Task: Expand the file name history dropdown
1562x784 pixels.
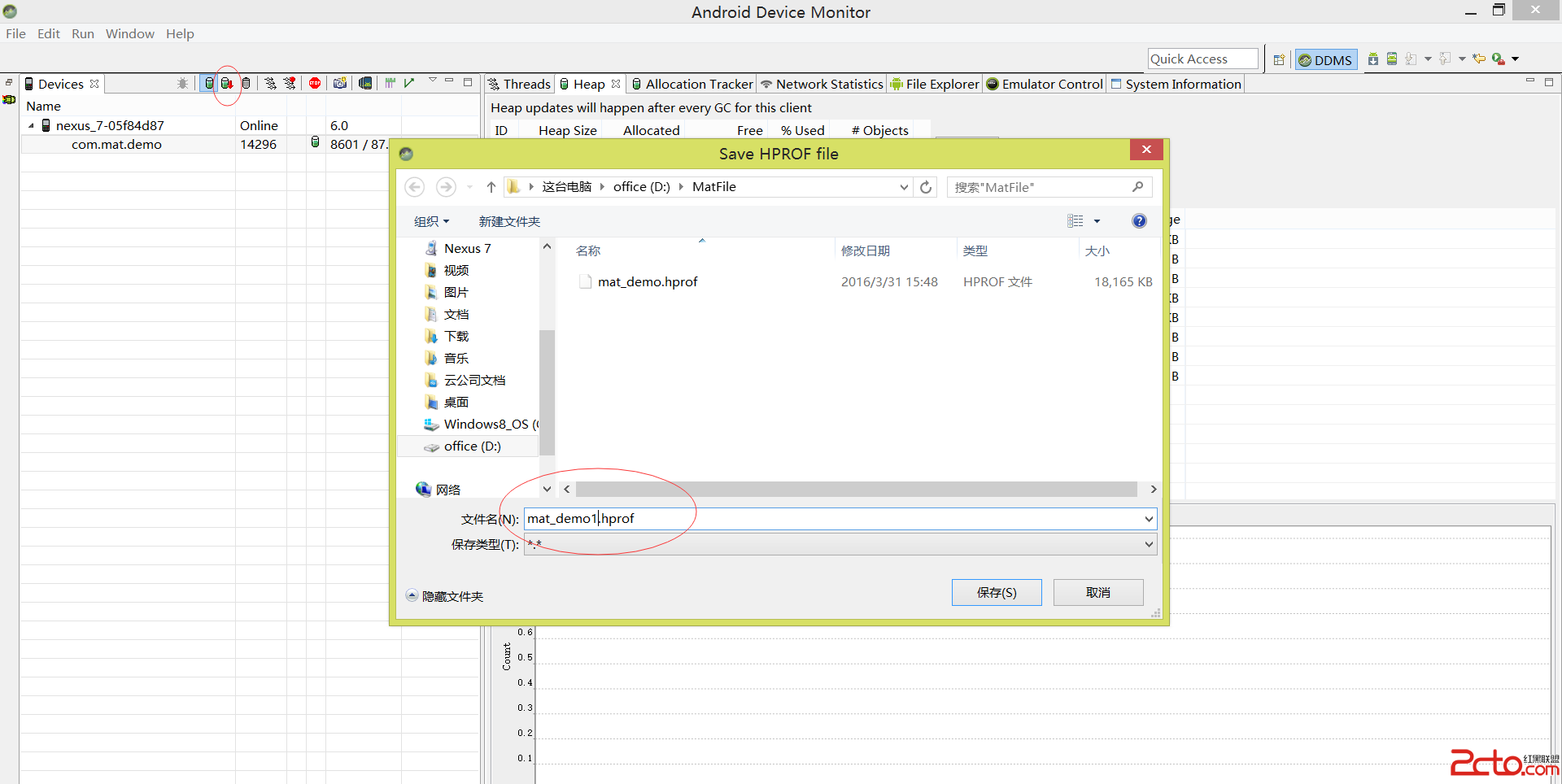Action: [1149, 518]
